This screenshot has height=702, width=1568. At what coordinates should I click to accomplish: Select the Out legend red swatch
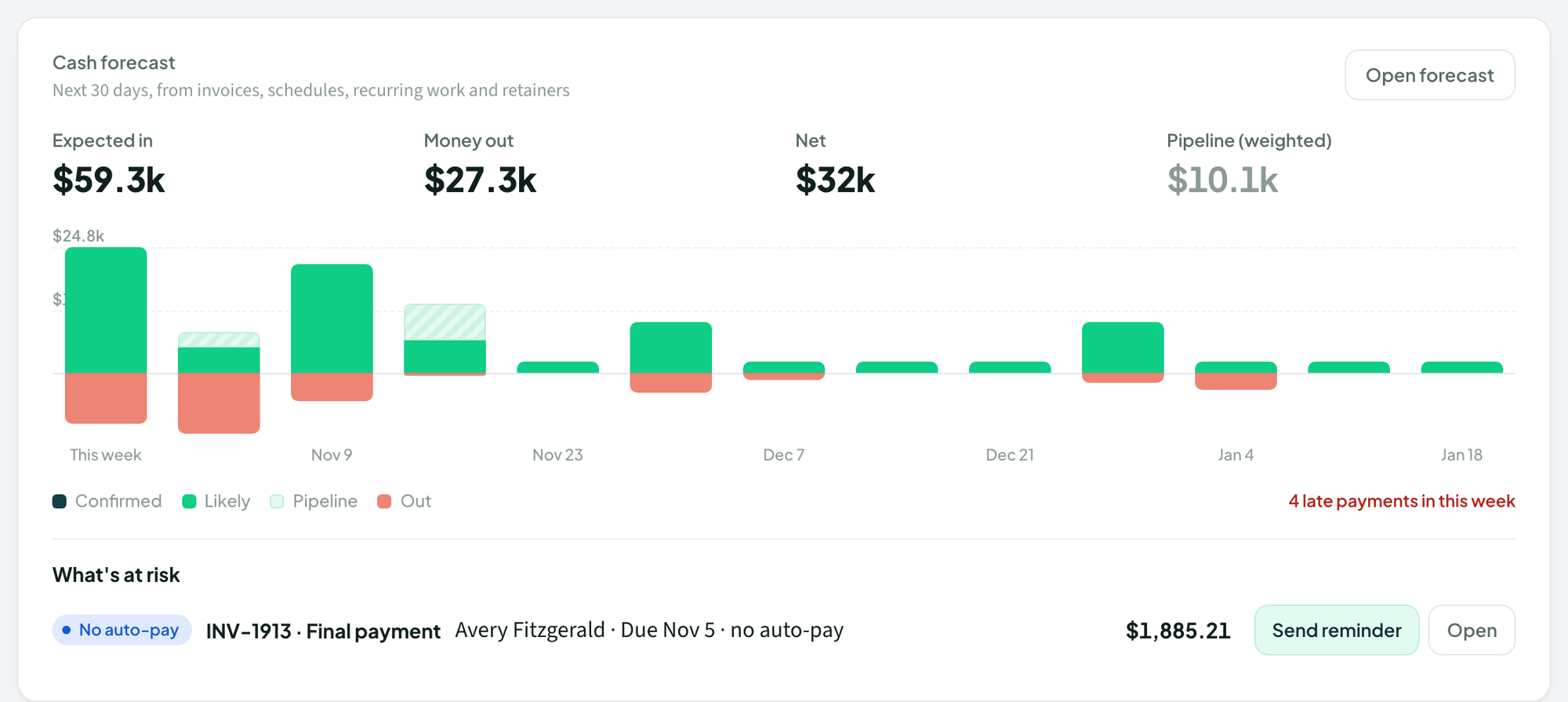384,501
